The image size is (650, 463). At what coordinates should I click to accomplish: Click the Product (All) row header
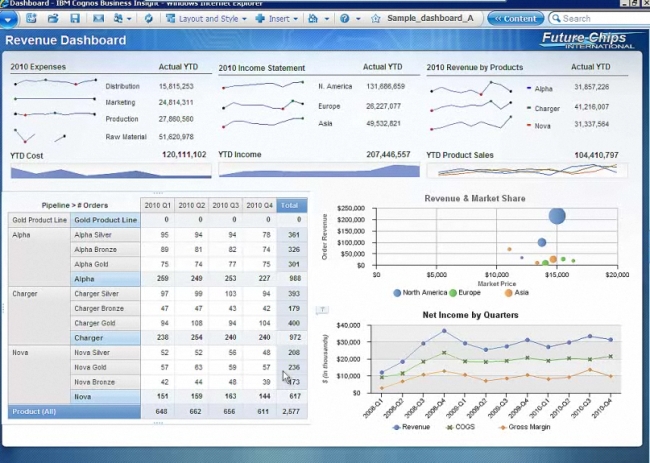(x=74, y=412)
